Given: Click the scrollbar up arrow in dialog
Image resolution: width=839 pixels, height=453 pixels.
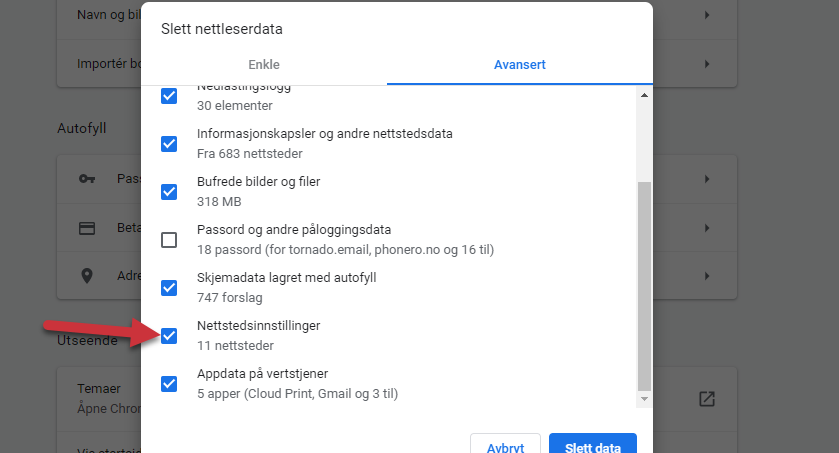Looking at the screenshot, I should pyautogui.click(x=644, y=95).
